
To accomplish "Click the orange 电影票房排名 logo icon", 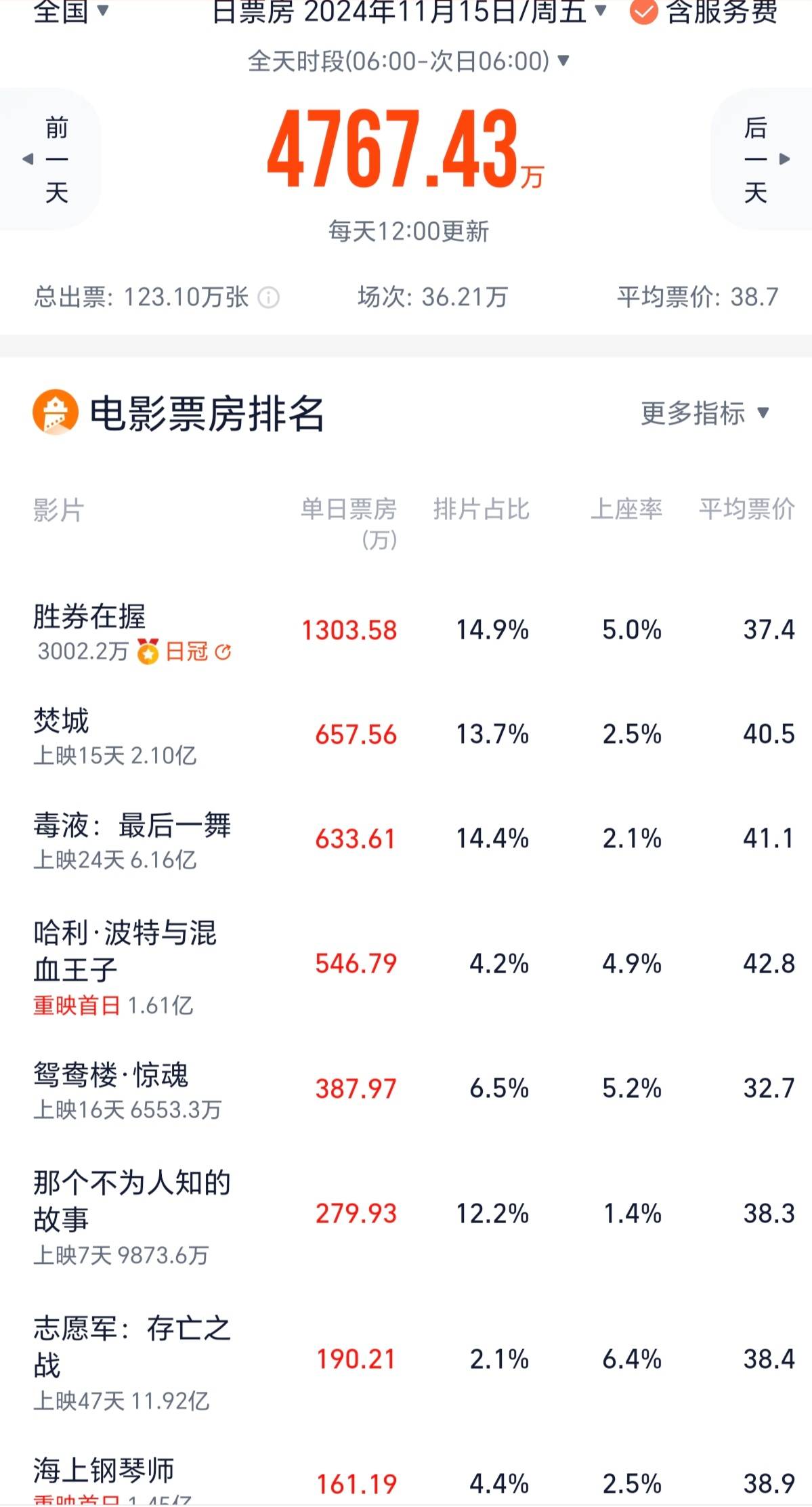I will (55, 412).
